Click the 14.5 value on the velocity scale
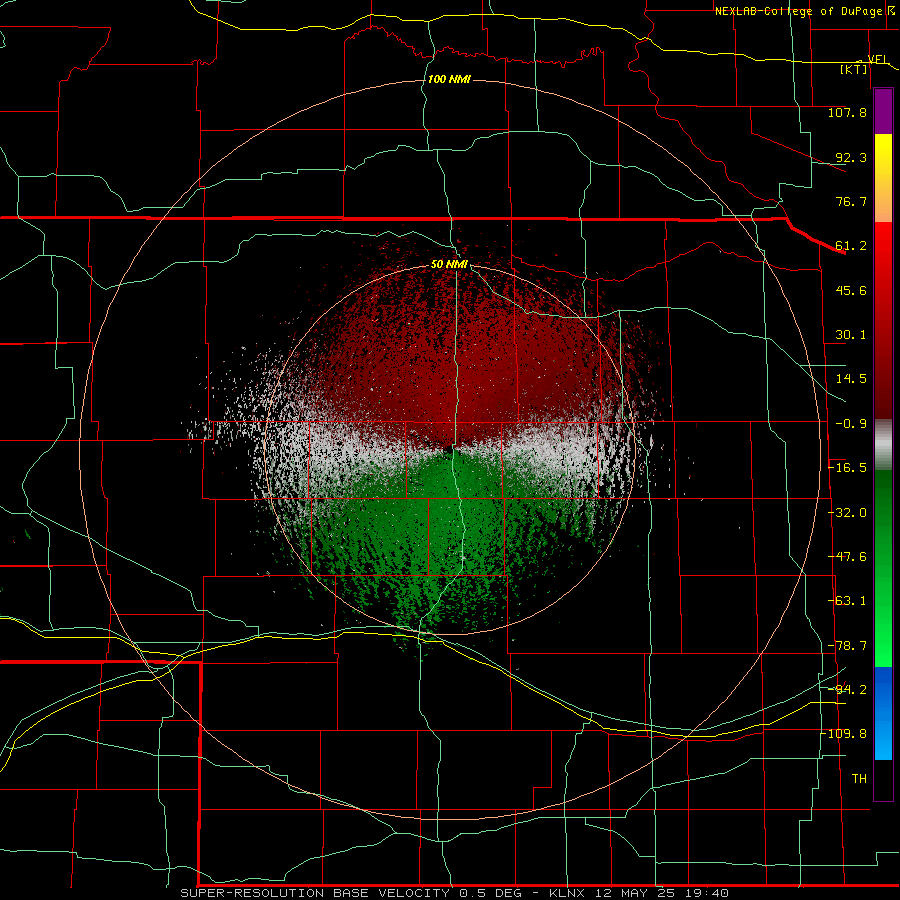900x900 pixels. (x=851, y=379)
